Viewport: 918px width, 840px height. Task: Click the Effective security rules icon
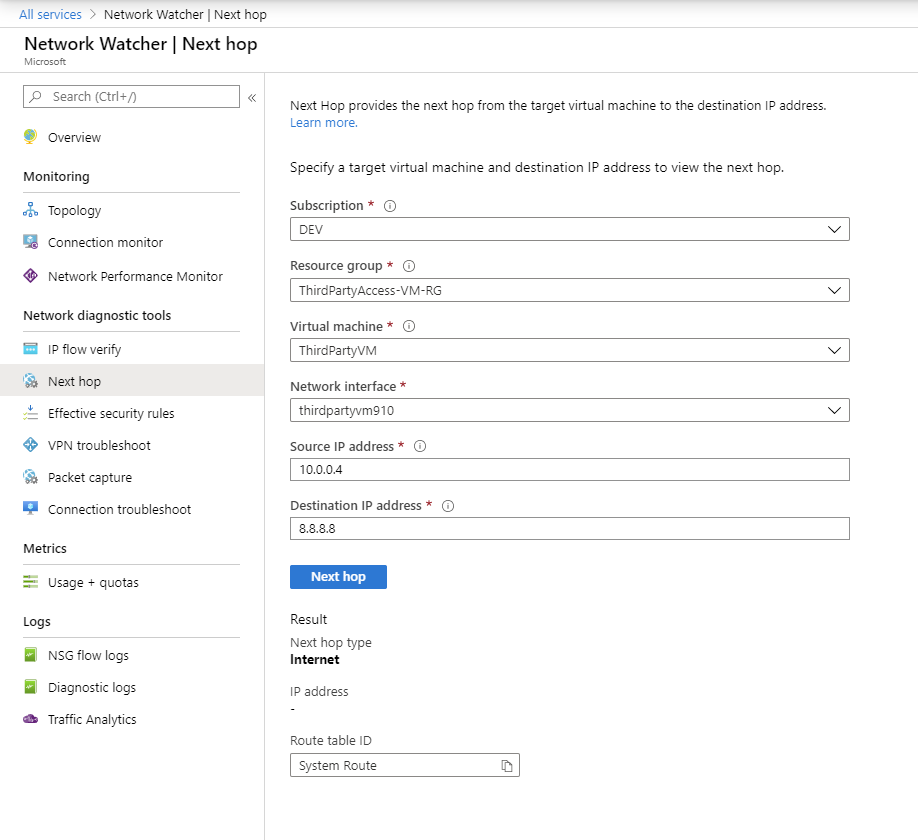click(x=30, y=413)
